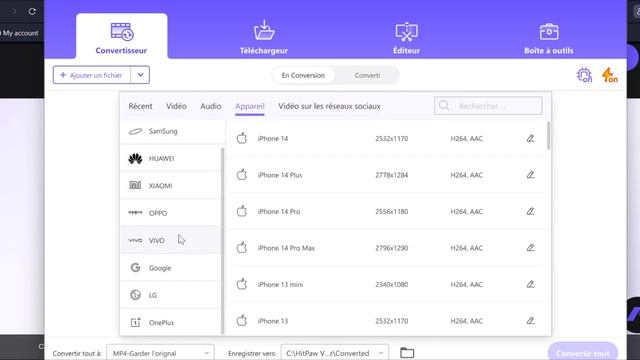Switch to the Téléchargeur tab
Screen dimensions: 640x360
[264, 37]
